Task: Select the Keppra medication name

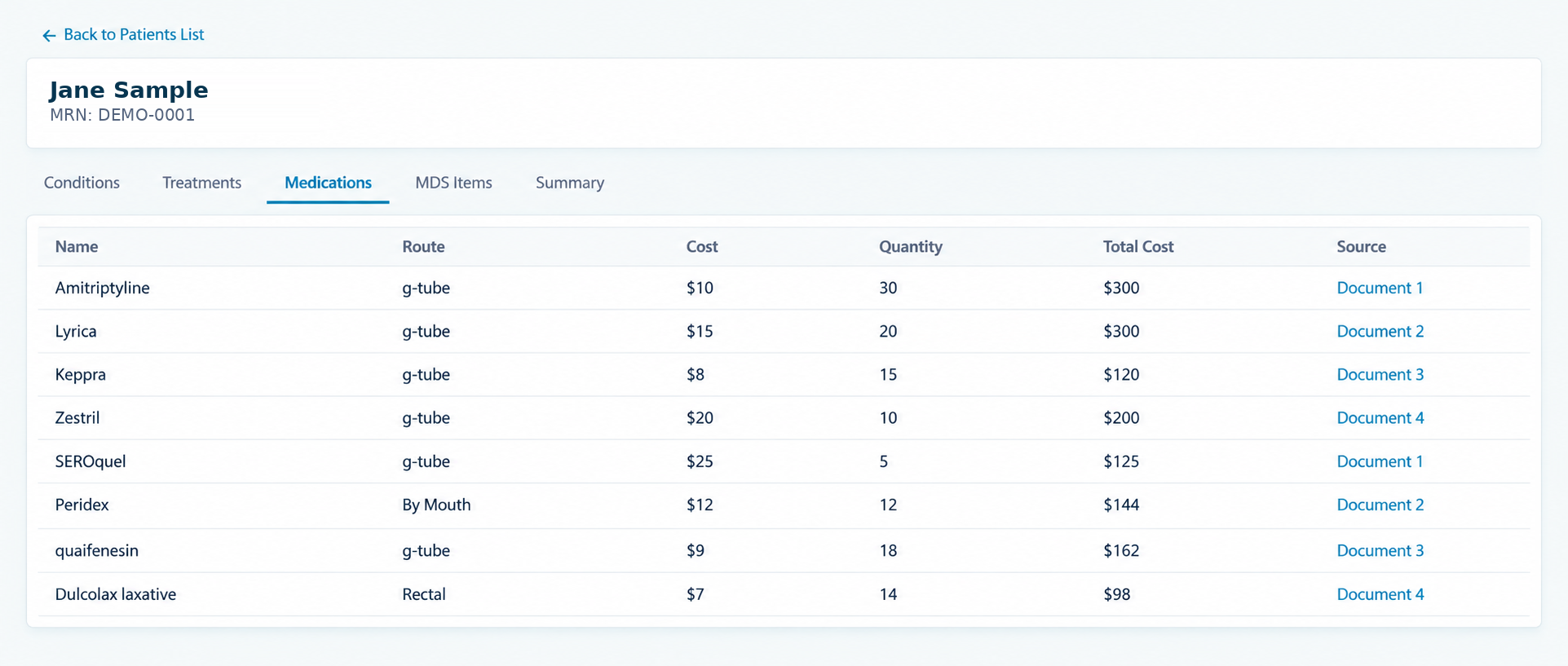Action: tap(81, 374)
